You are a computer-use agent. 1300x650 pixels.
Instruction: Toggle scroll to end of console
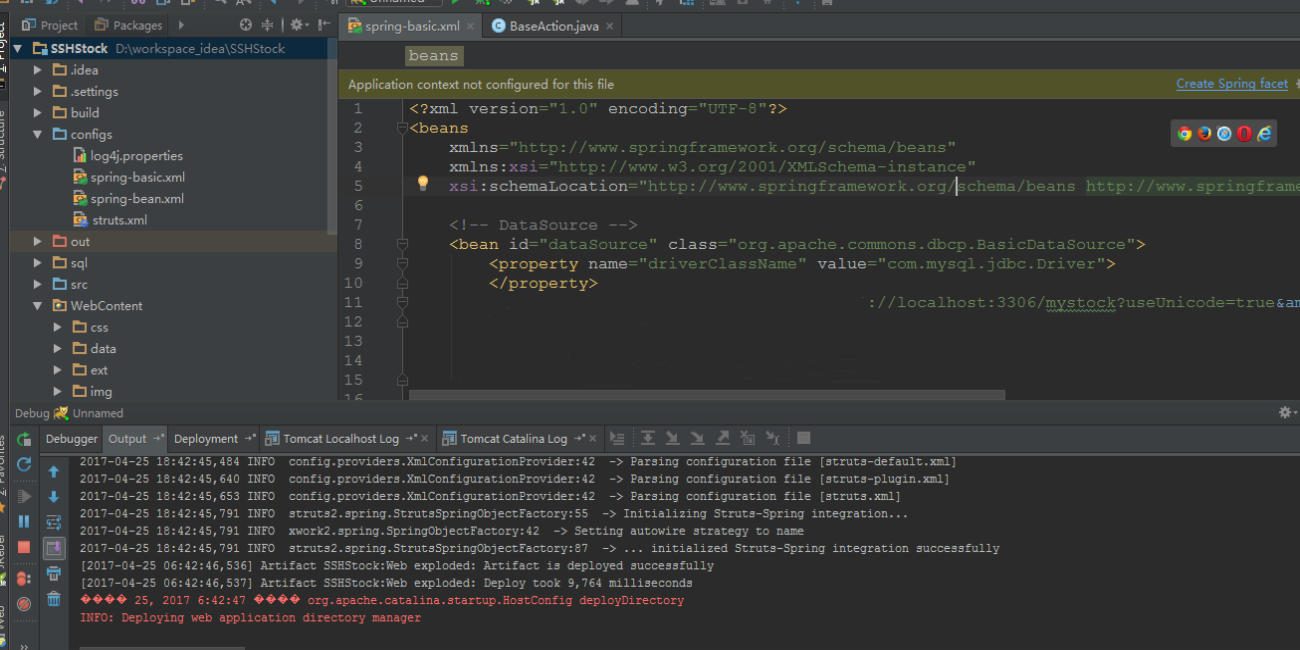click(x=54, y=548)
